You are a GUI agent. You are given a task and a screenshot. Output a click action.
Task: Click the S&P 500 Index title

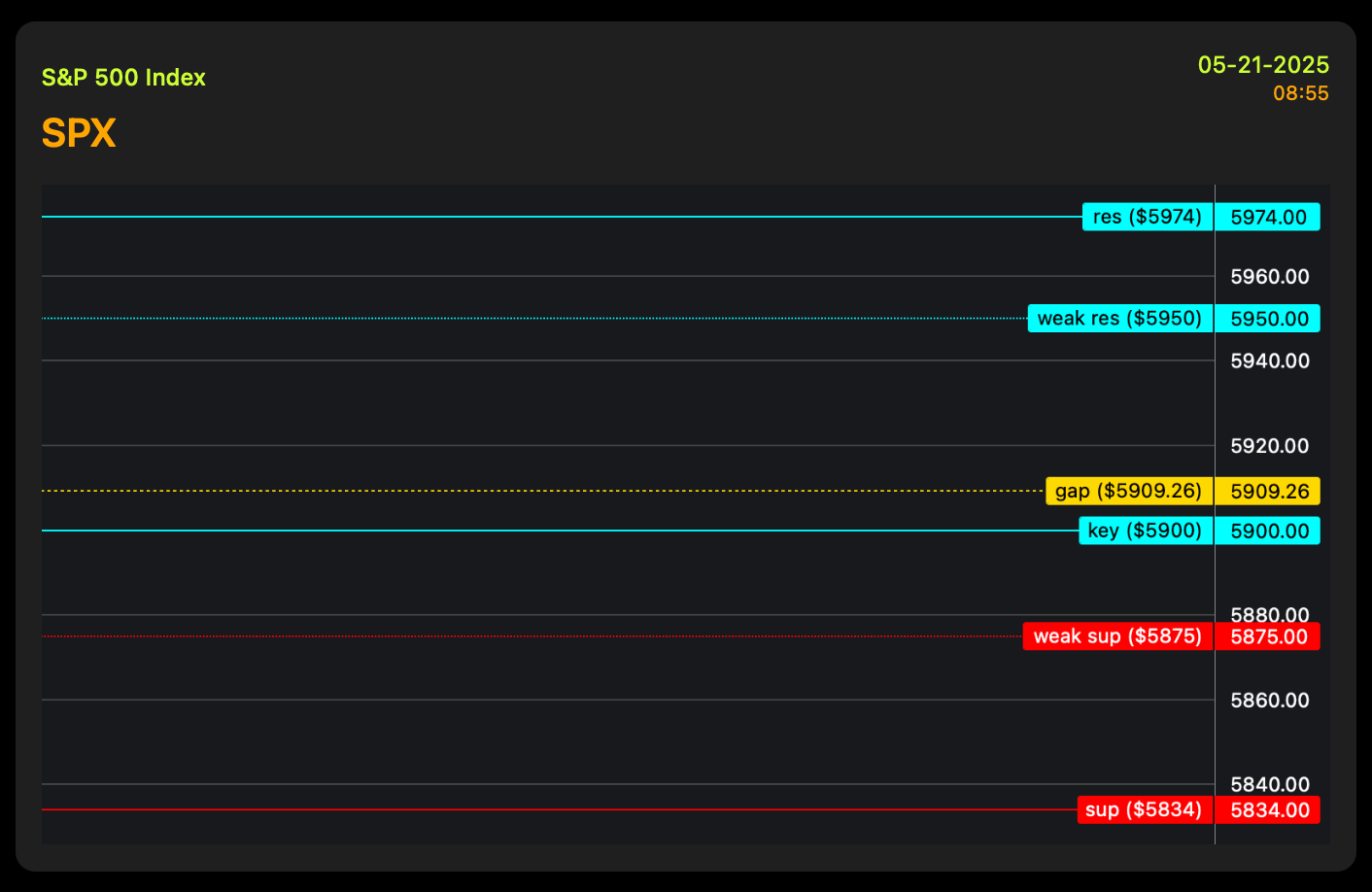click(123, 78)
